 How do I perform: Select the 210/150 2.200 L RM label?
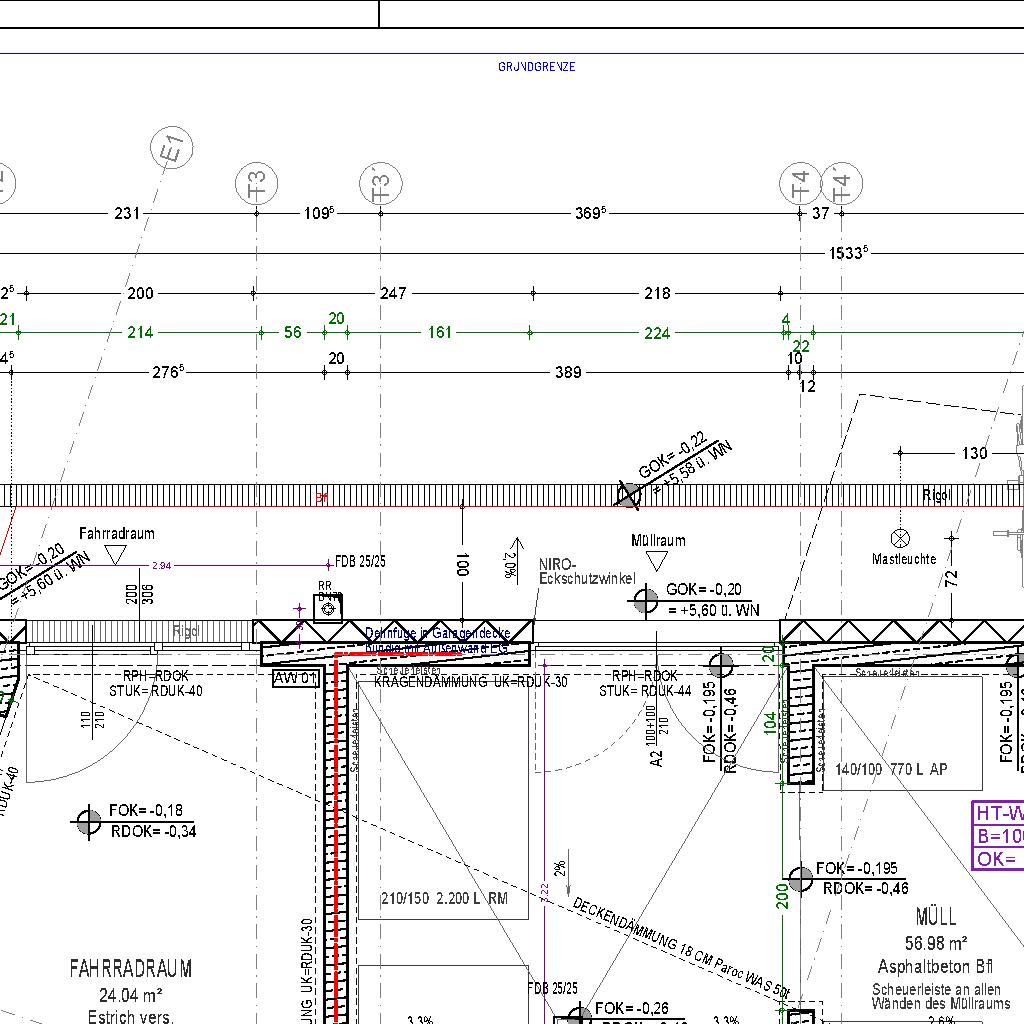point(444,899)
